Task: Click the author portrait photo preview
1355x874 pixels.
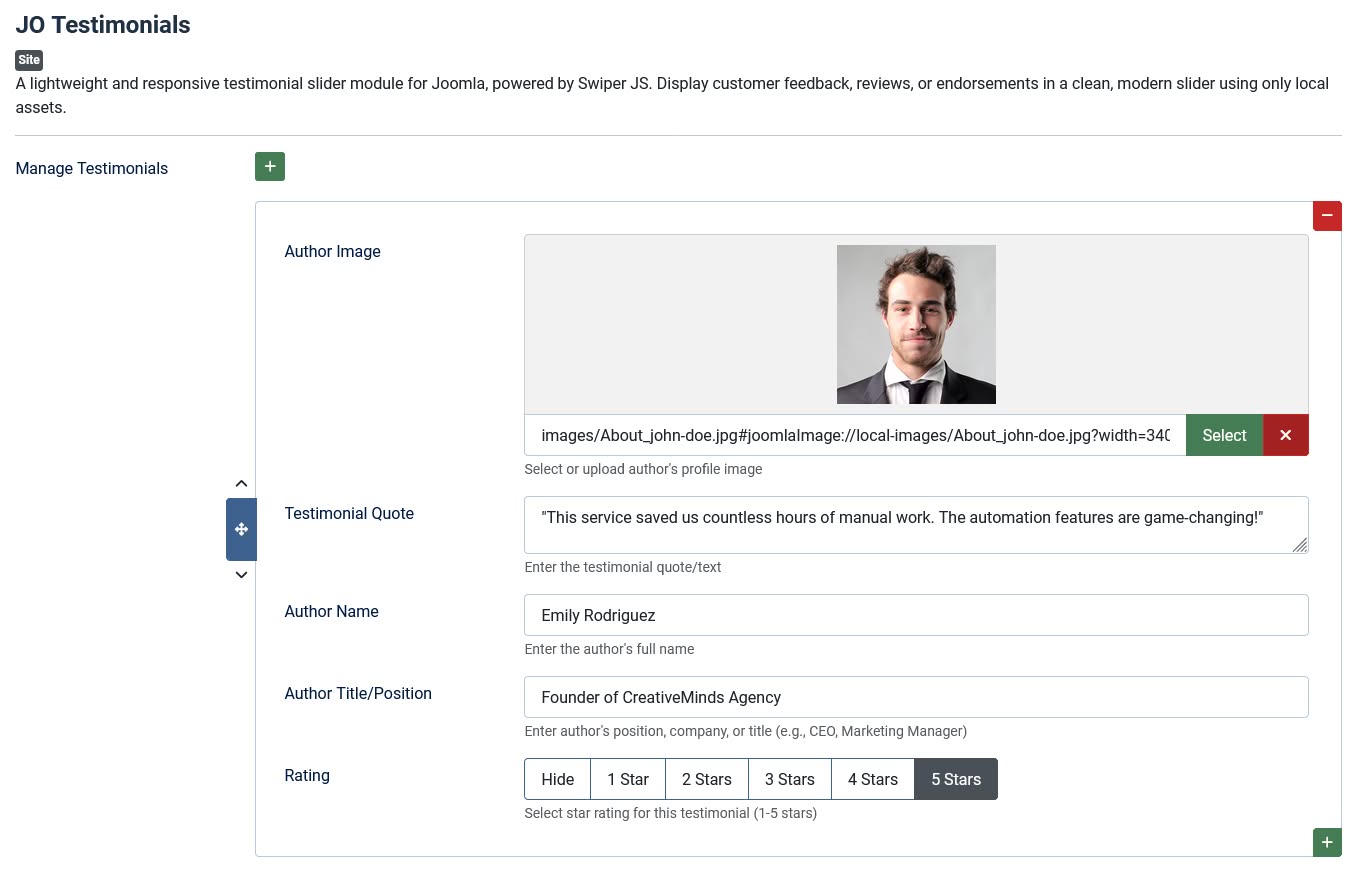Action: click(x=916, y=324)
